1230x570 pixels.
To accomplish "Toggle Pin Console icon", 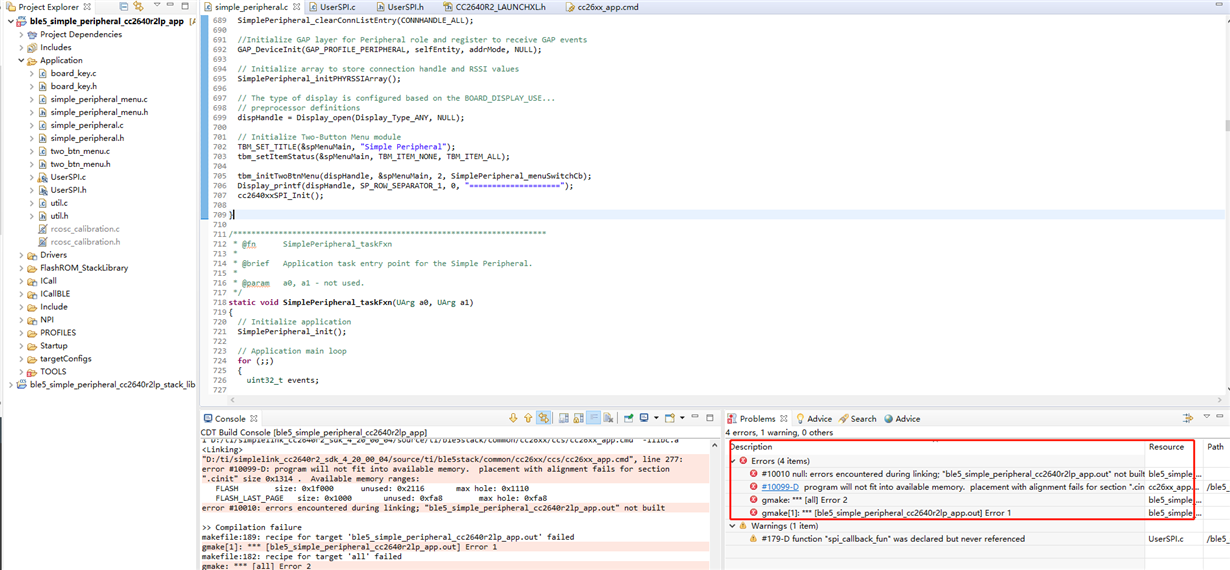I will click(x=630, y=418).
